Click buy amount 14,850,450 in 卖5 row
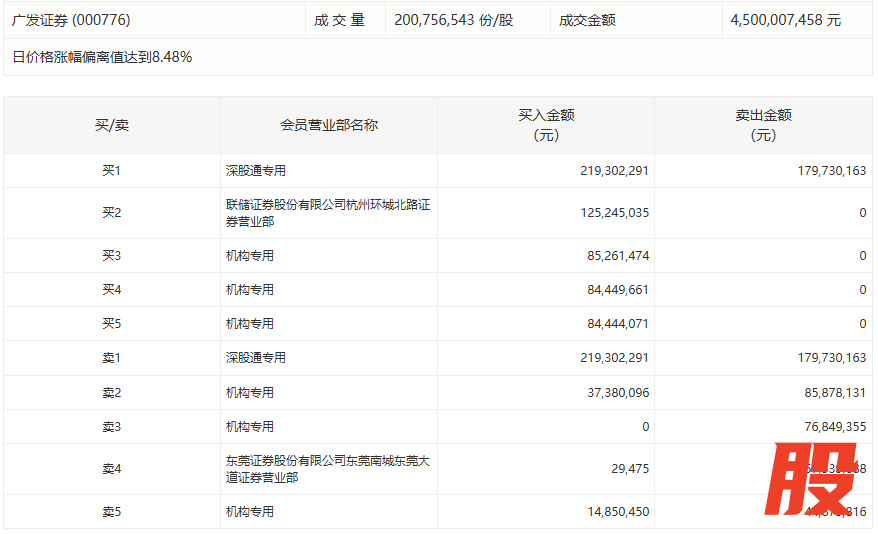The image size is (878, 534). point(614,512)
